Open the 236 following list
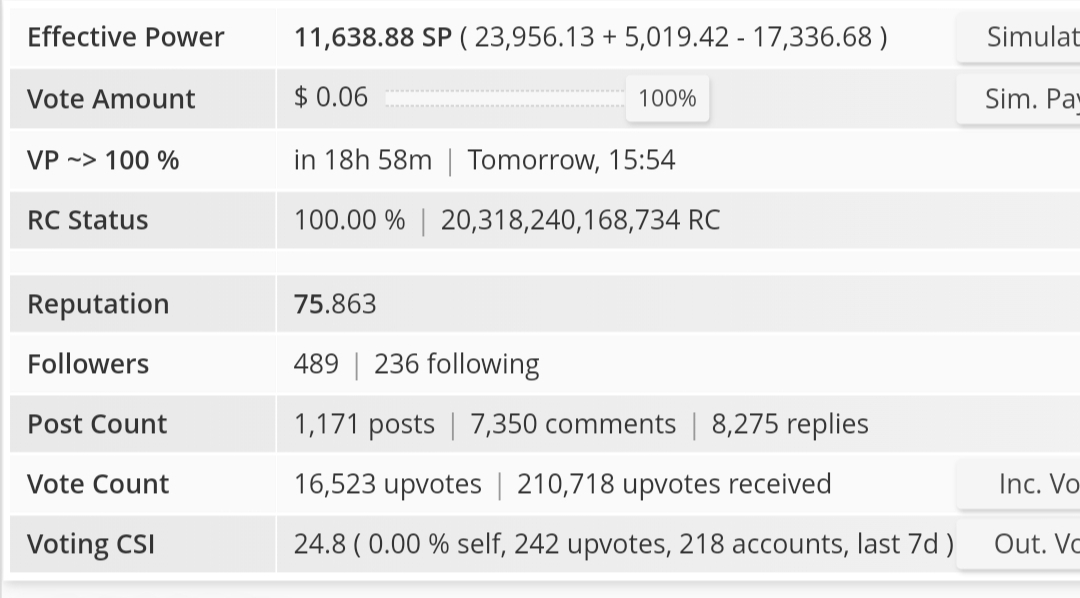The height and width of the screenshot is (598, 1080). coord(457,364)
